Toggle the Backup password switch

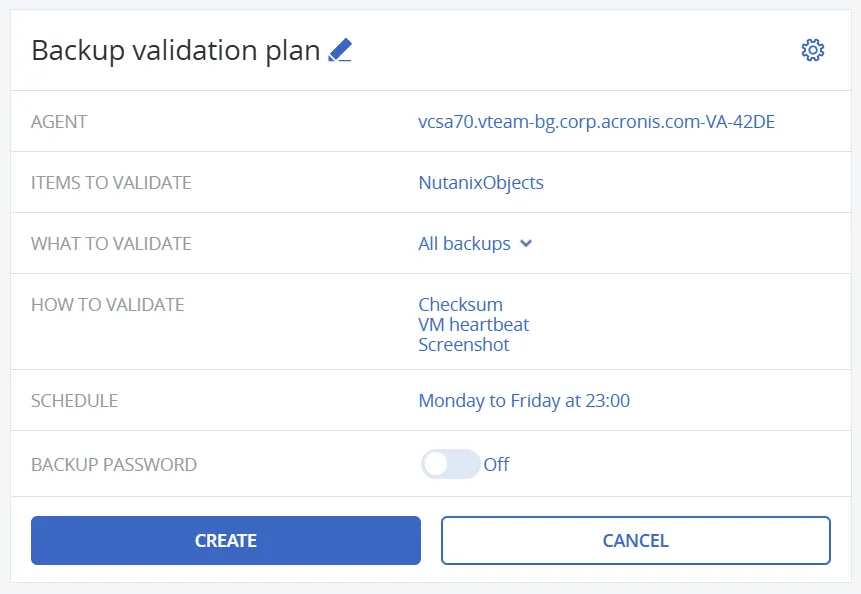pos(450,464)
